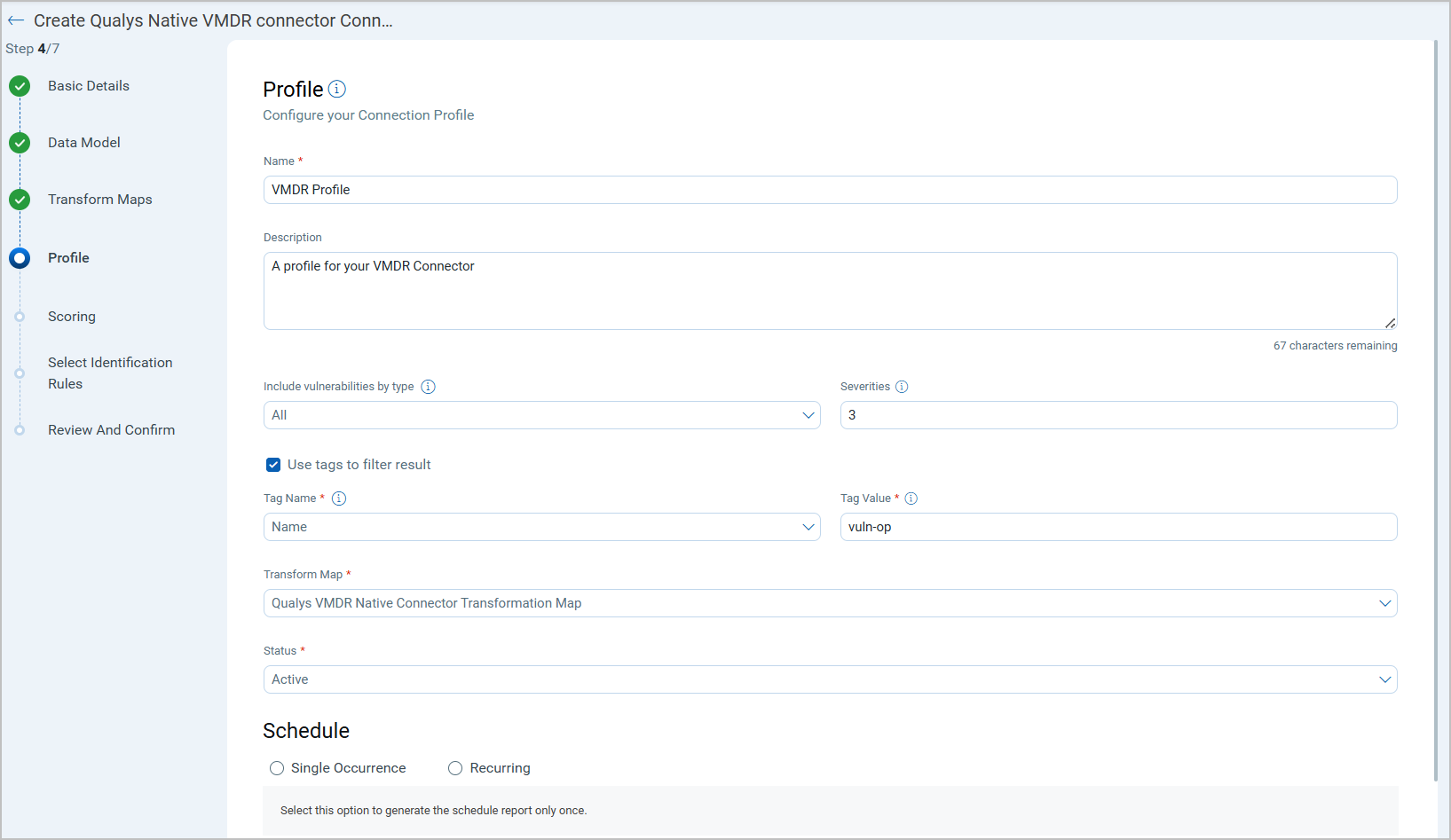The height and width of the screenshot is (840, 1451).
Task: Click the Basic Details completed checkmark icon
Action: click(x=20, y=86)
